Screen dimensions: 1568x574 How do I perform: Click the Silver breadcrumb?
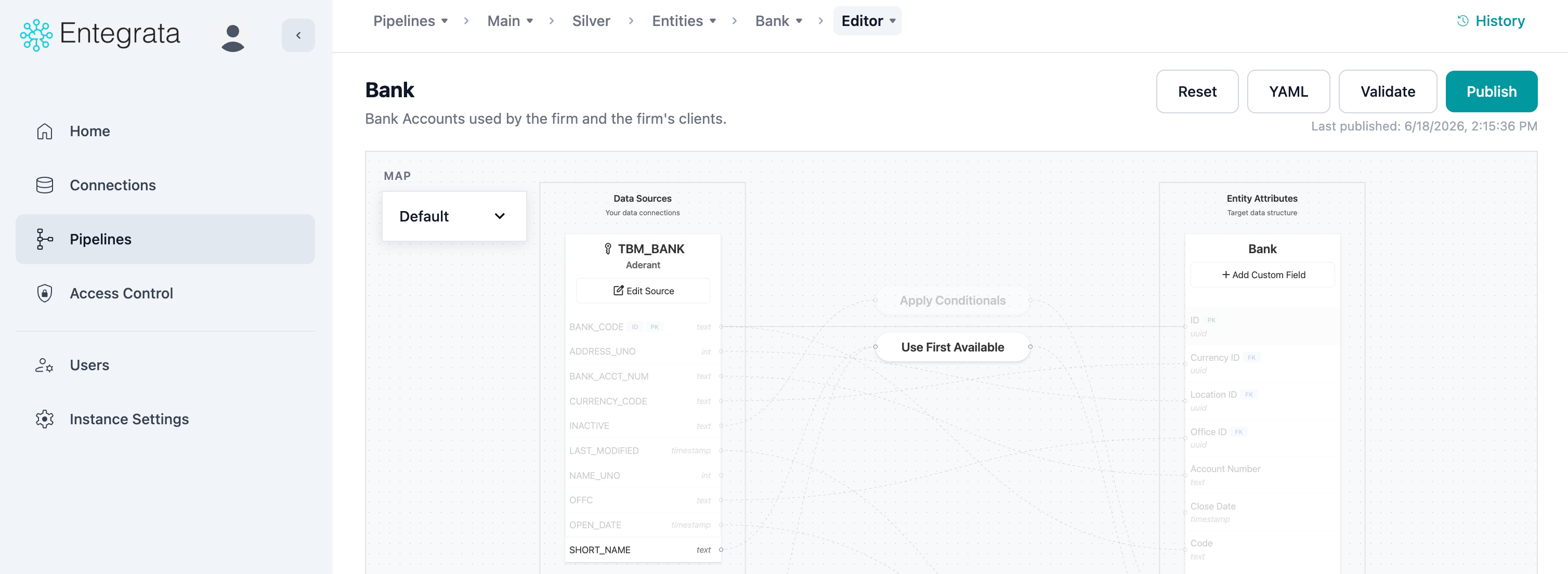pyautogui.click(x=591, y=21)
